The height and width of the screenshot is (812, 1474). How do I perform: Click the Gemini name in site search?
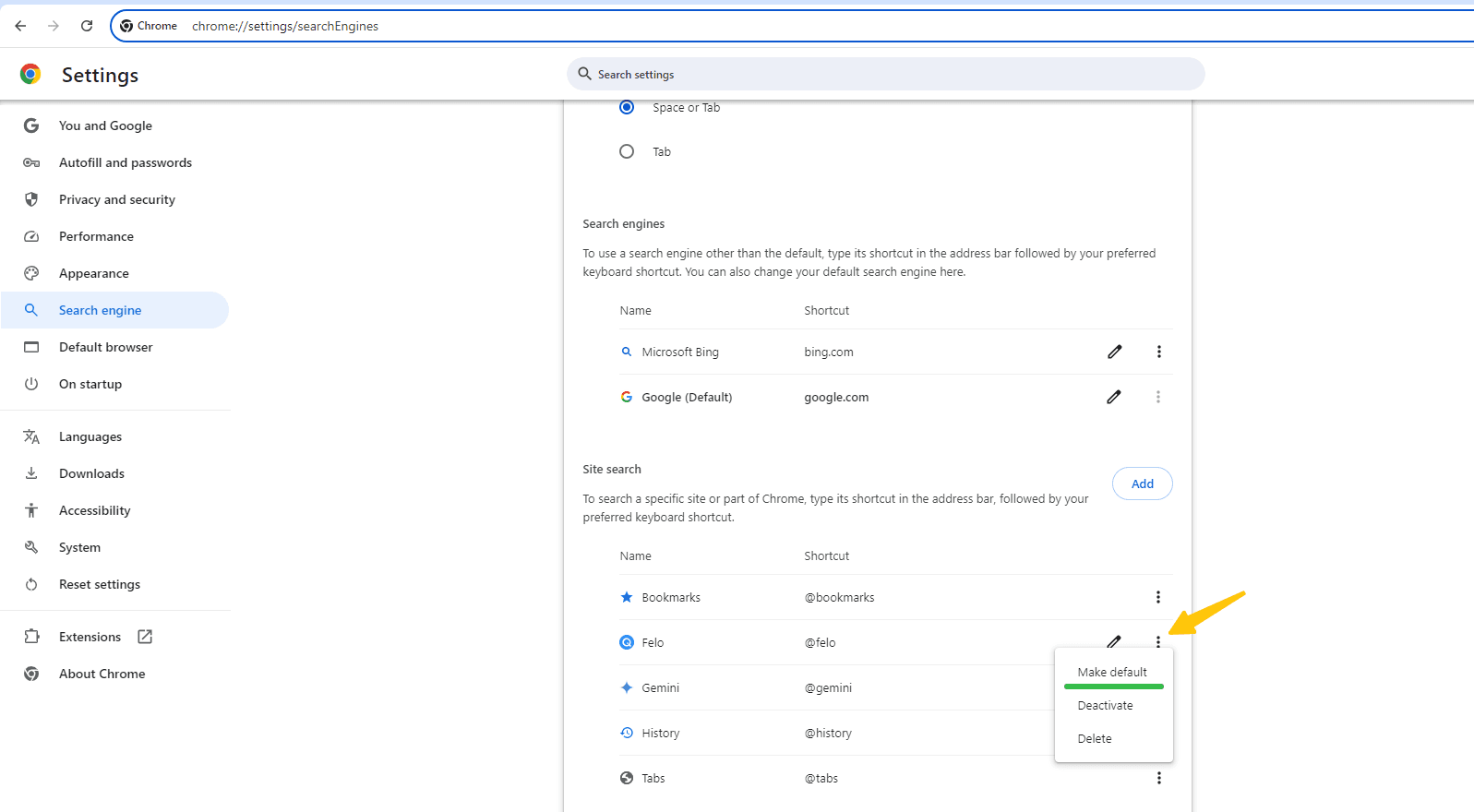(661, 687)
